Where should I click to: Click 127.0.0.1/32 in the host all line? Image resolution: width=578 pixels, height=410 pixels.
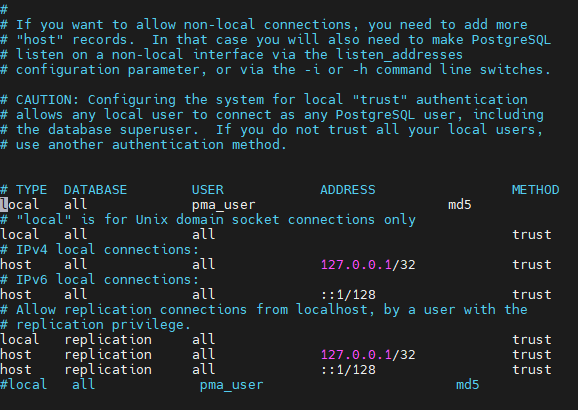(368, 265)
